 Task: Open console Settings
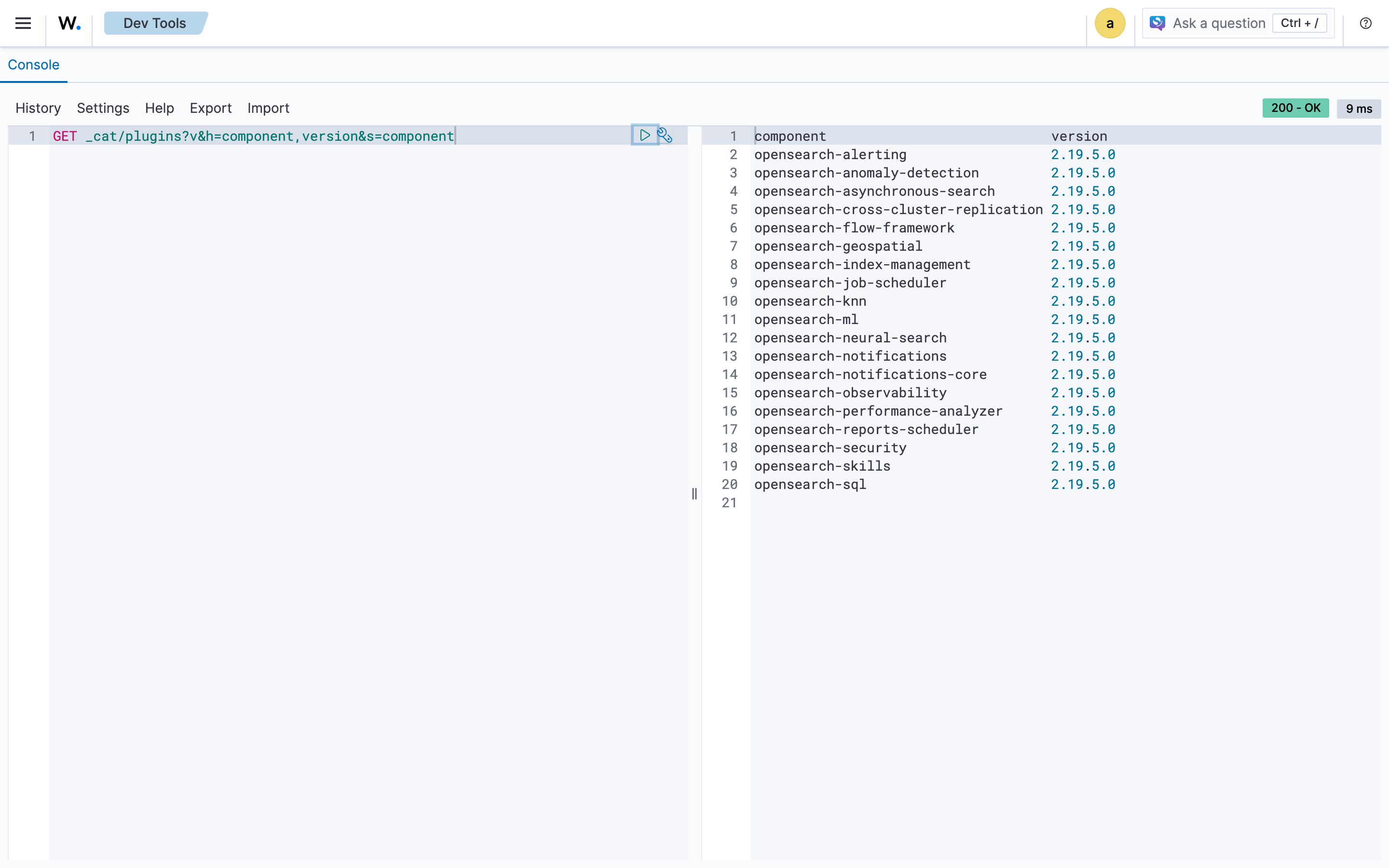pyautogui.click(x=103, y=108)
